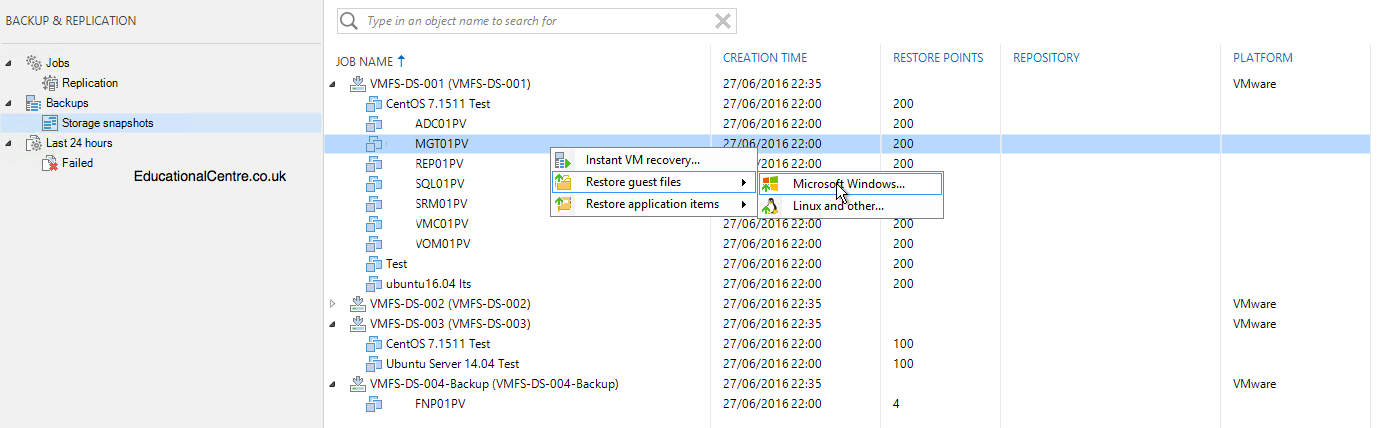Click the VMFS-DS-004-Backup datastore icon
1380x428 pixels.
357,384
